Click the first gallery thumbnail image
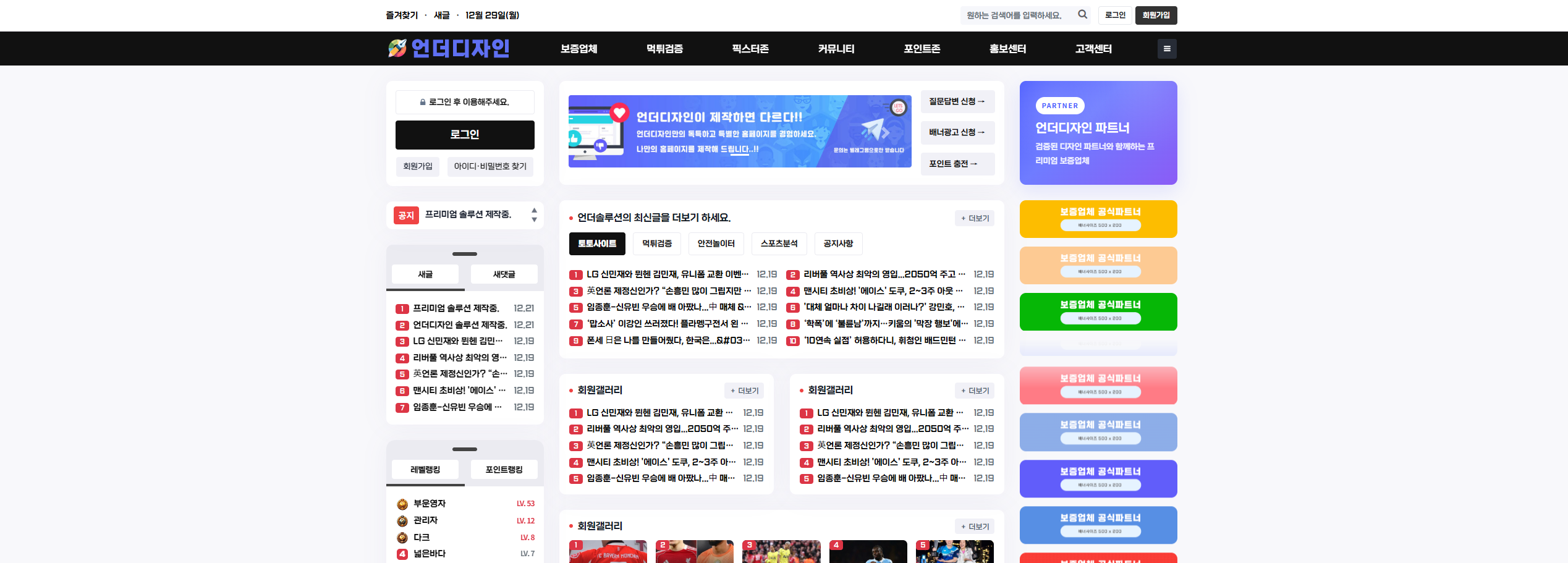 point(608,551)
